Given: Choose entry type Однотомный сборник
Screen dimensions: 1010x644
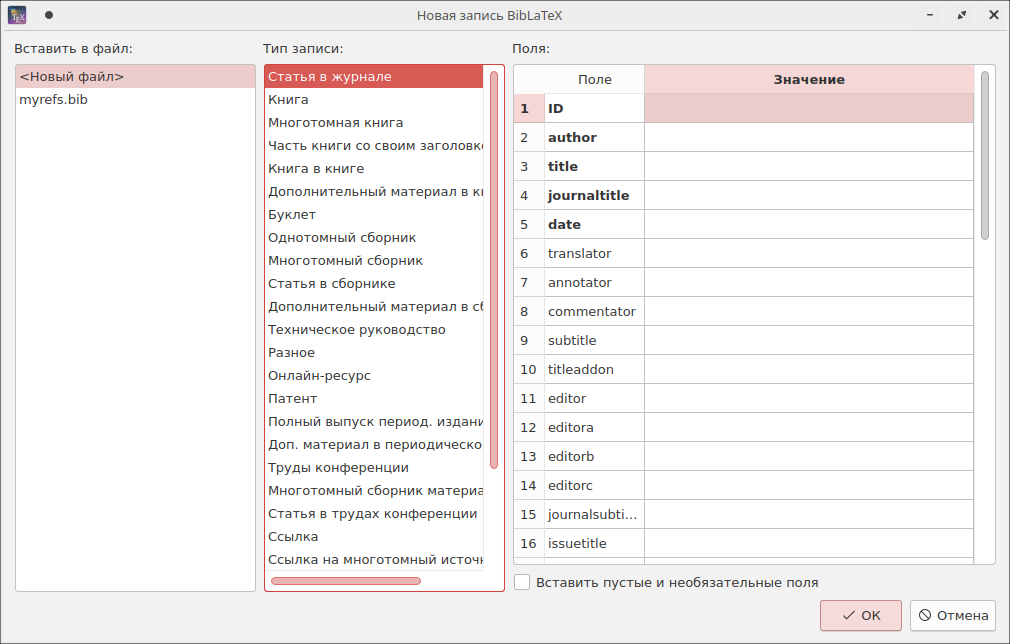Looking at the screenshot, I should [x=374, y=238].
